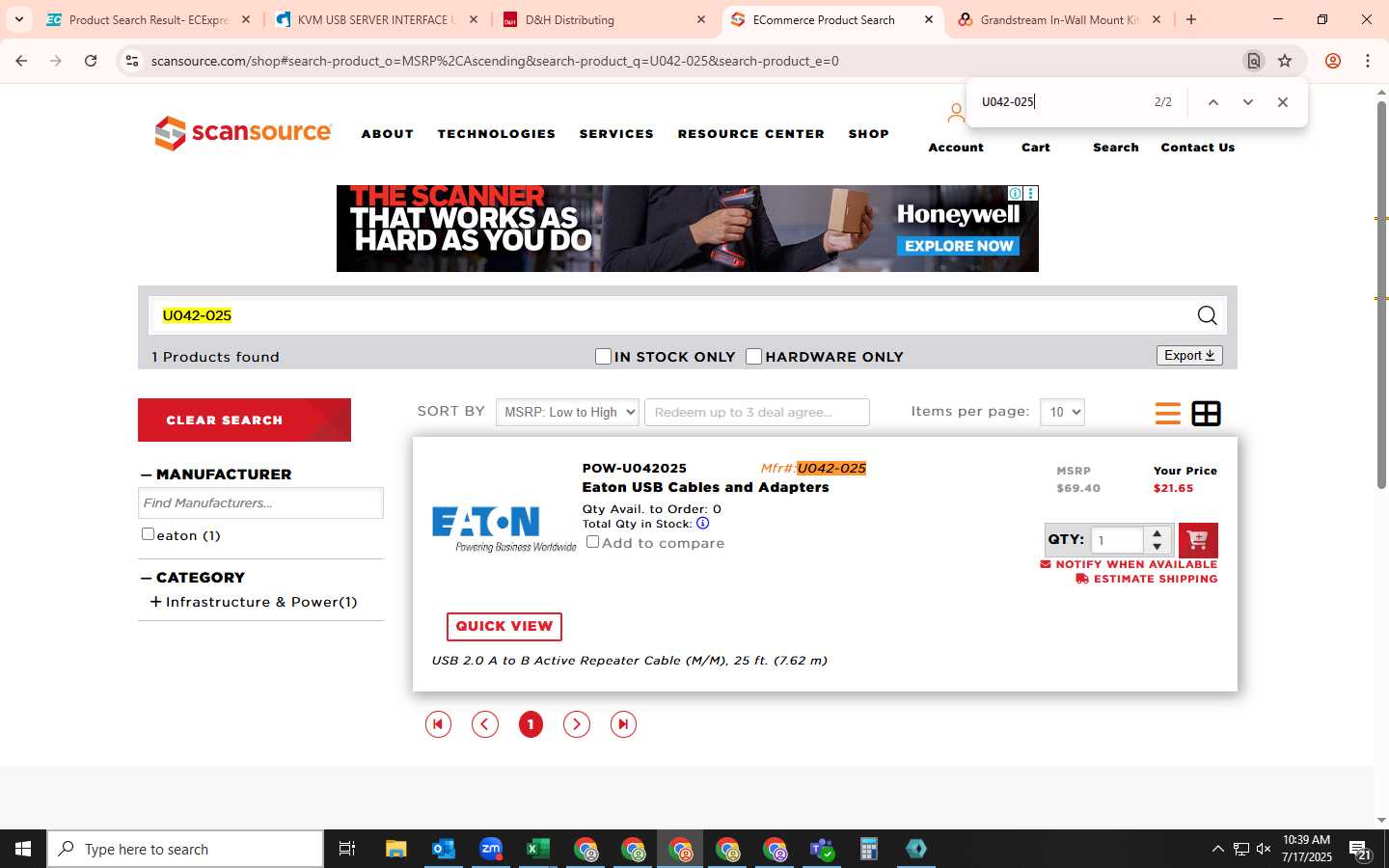Click QUICK VIEW button
This screenshot has width=1389, height=868.
pos(504,626)
